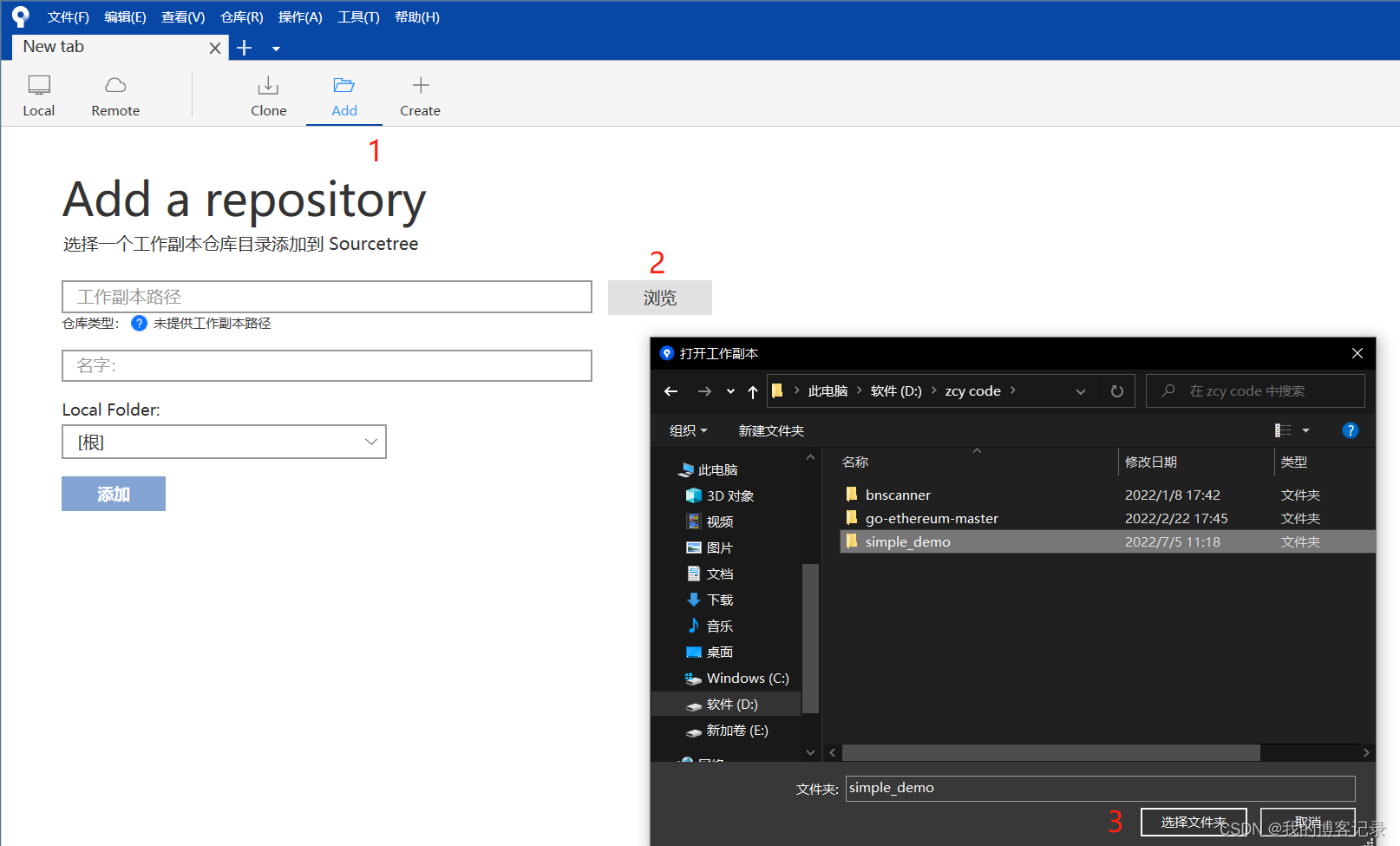The width and height of the screenshot is (1400, 846).
Task: Open the dialog help question mark
Action: click(1350, 430)
